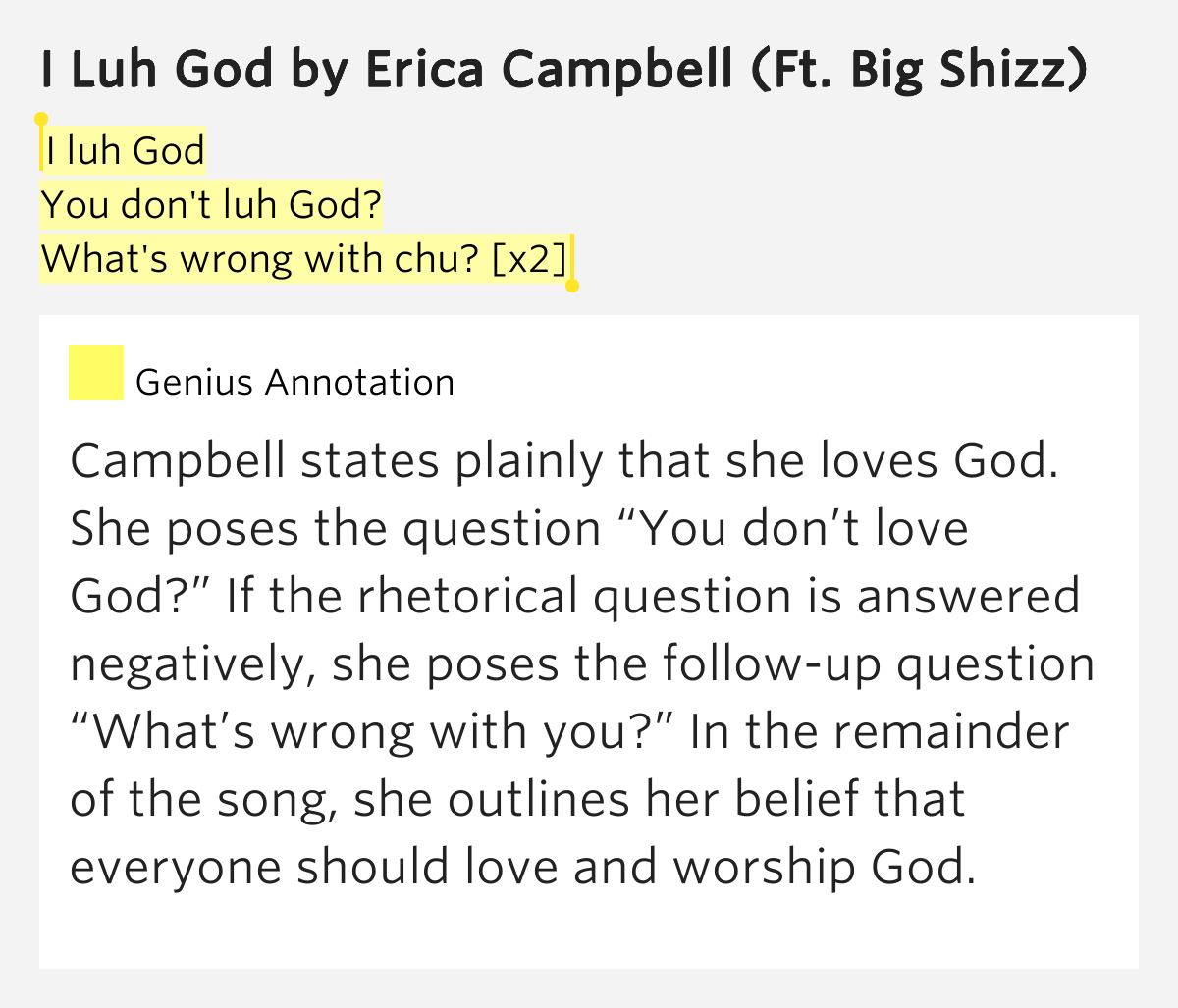Screen dimensions: 1178x1008
Task: Click the title 'I Luh God by Erica Campbell'
Action: 387,69
